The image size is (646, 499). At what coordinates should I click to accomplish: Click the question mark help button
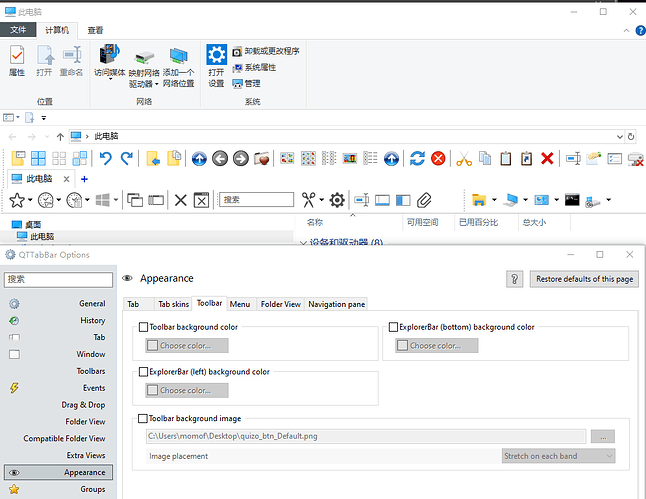point(514,279)
